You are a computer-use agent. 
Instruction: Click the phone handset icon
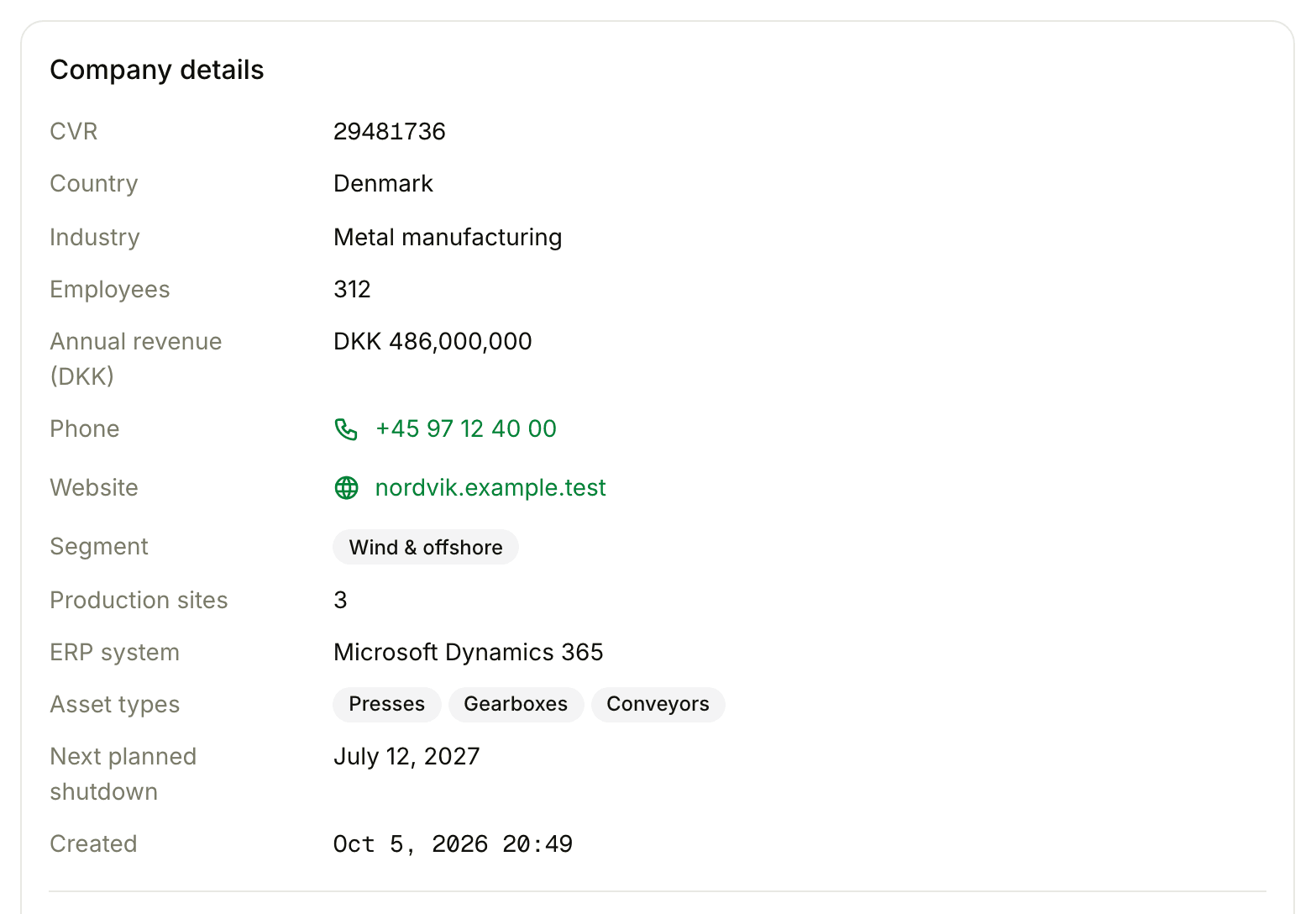point(346,429)
